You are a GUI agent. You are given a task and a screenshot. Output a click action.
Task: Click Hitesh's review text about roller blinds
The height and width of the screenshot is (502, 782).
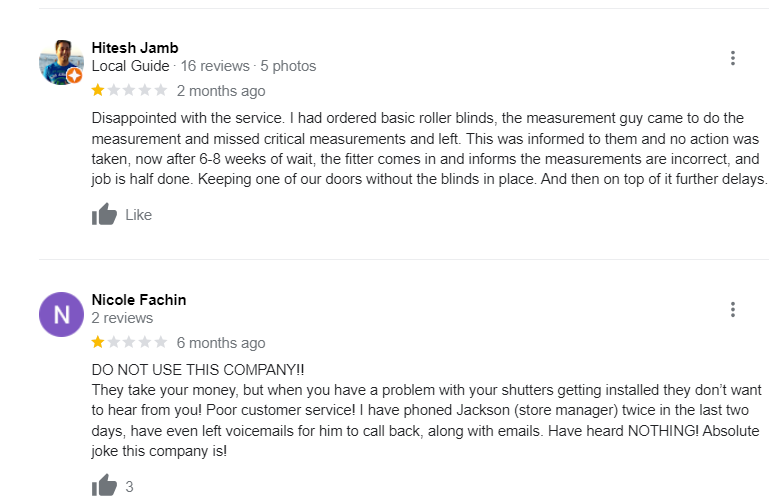428,149
